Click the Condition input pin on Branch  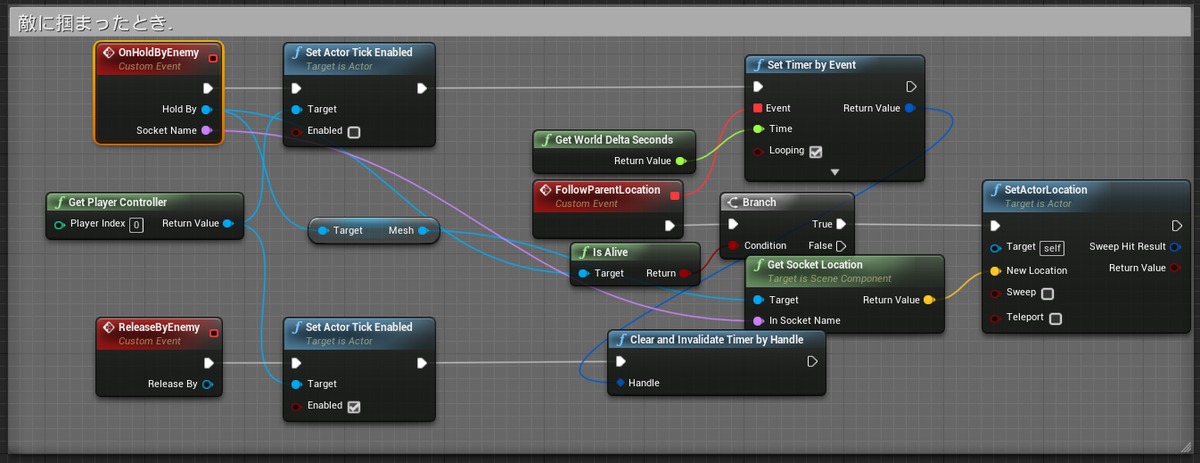pos(733,245)
